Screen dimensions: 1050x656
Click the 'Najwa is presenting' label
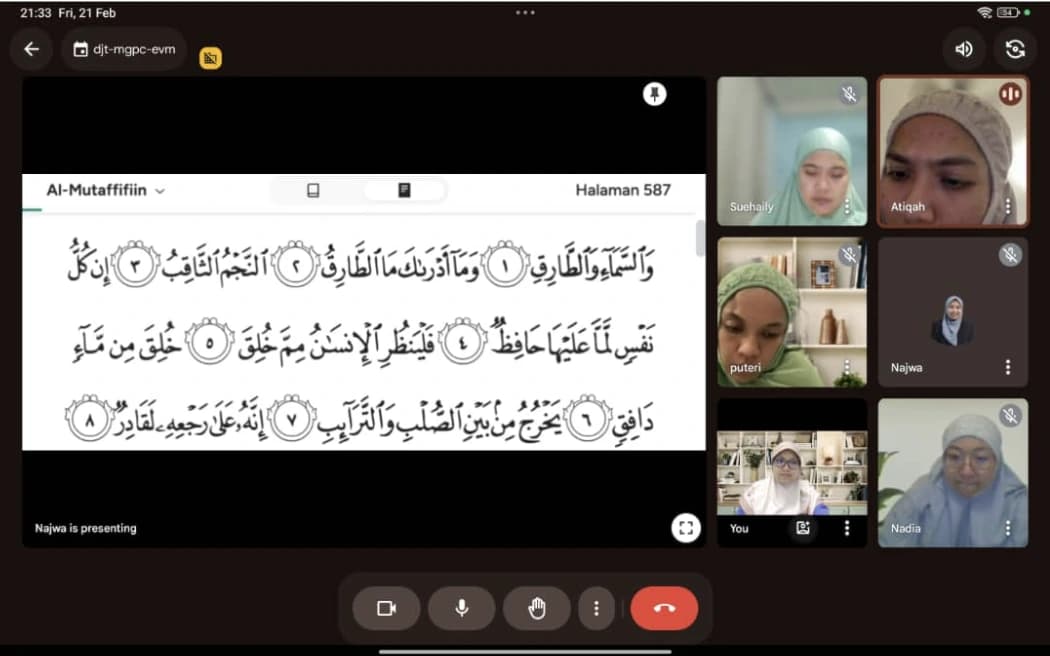point(86,528)
